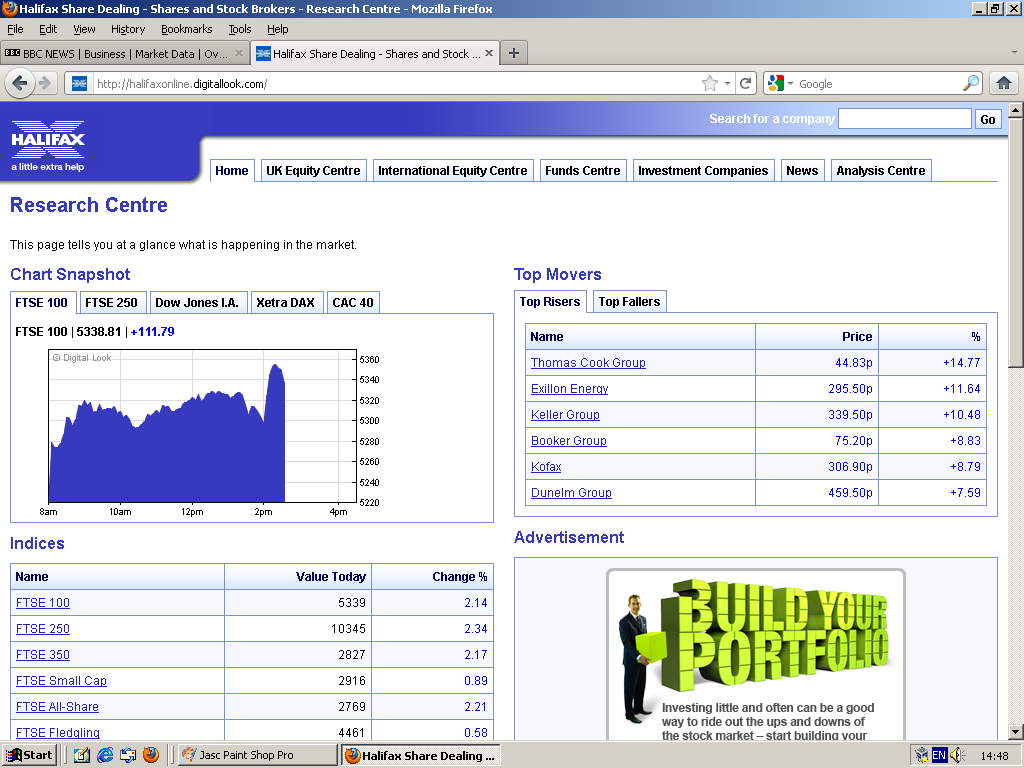Open the View menu
The image size is (1024, 768).
84,29
